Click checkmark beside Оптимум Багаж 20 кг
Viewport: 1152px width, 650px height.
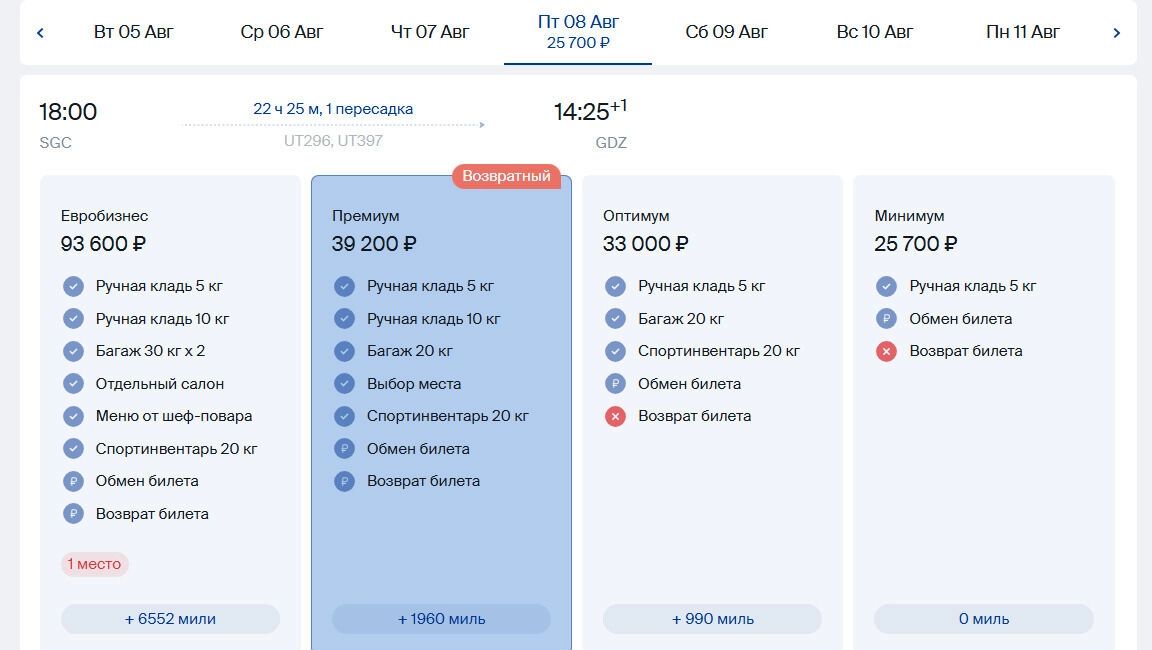(x=615, y=319)
